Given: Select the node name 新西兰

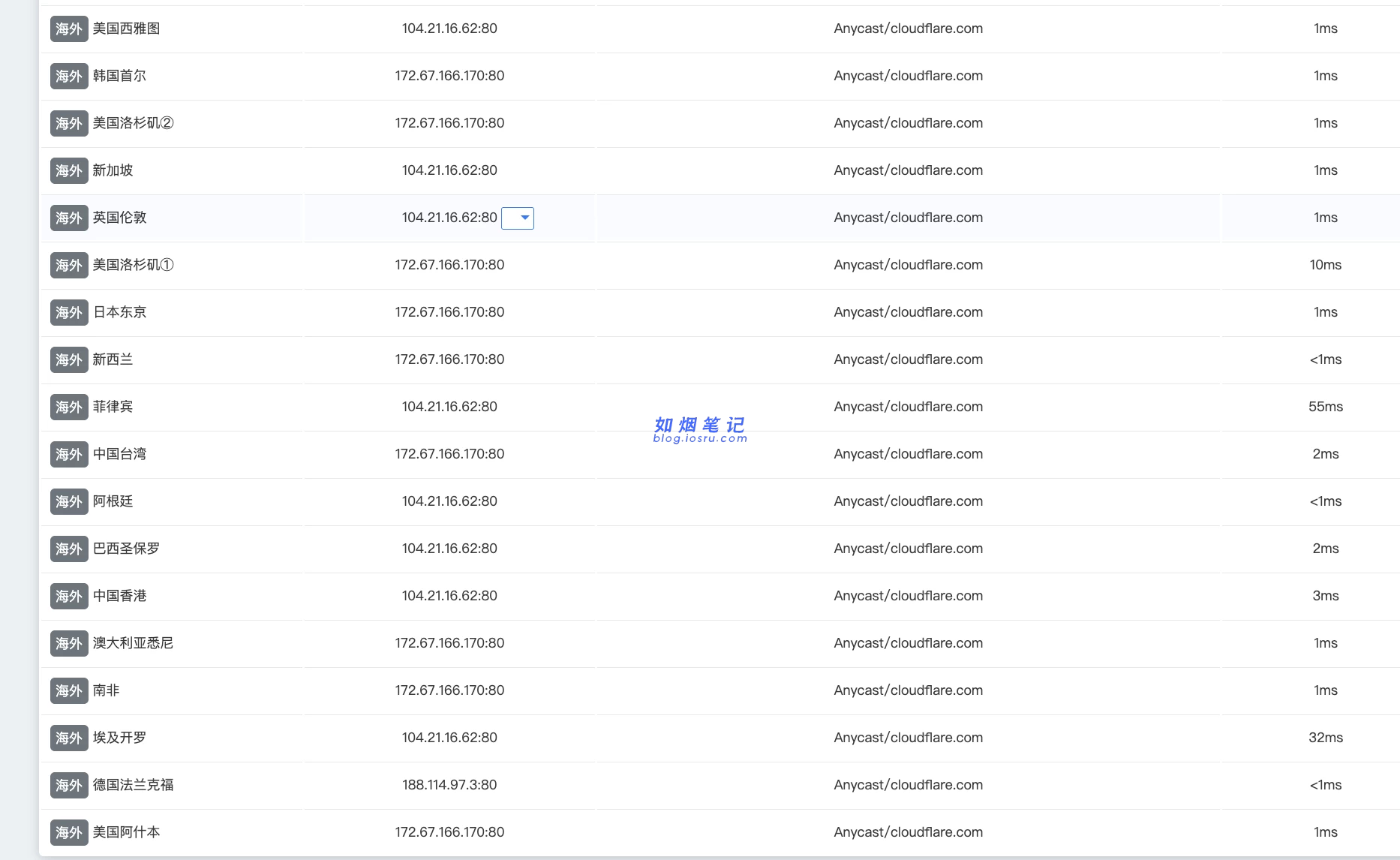Looking at the screenshot, I should coord(113,359).
